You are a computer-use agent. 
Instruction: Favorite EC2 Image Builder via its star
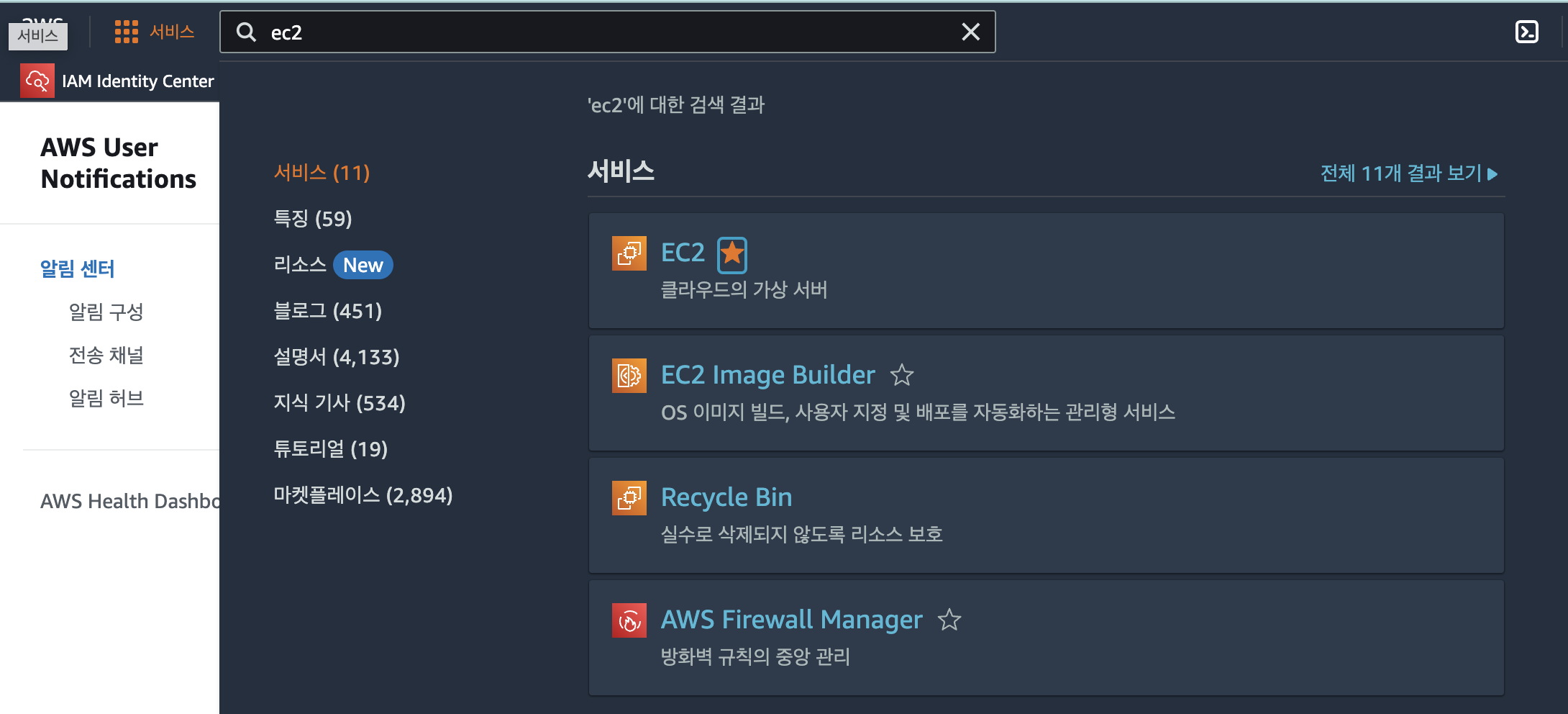(x=902, y=375)
